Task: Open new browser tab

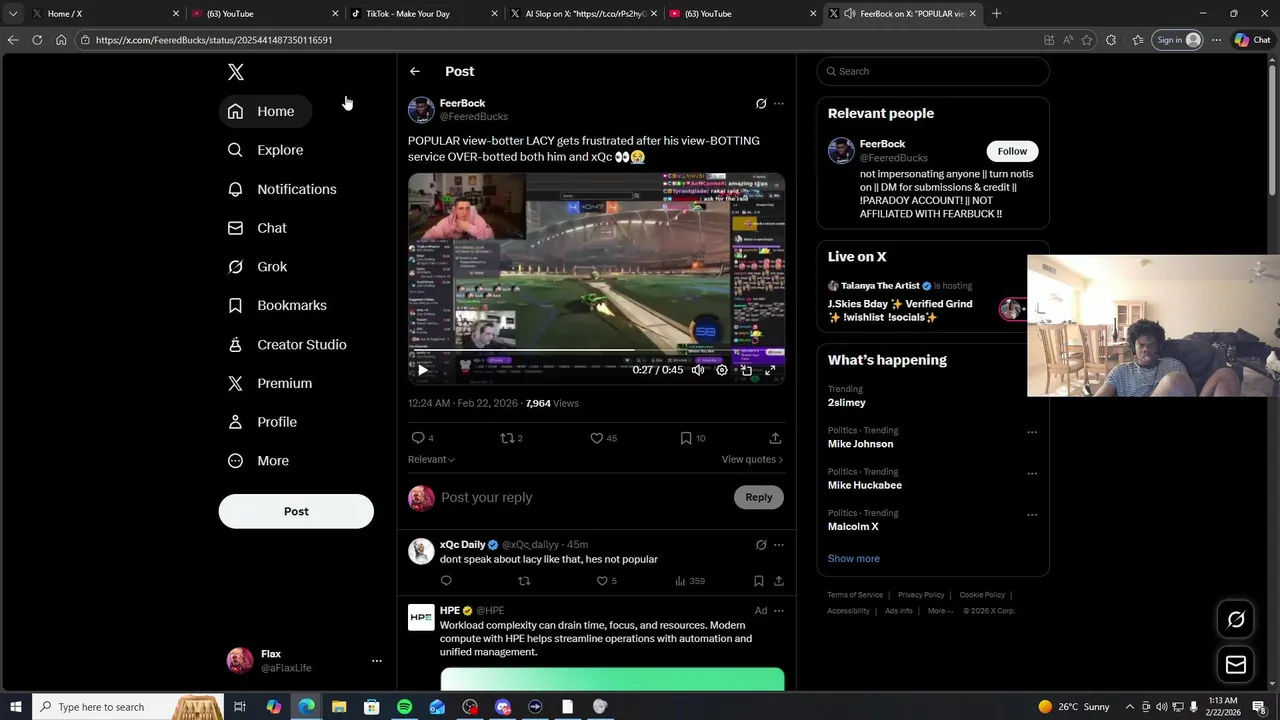Action: [x=996, y=14]
